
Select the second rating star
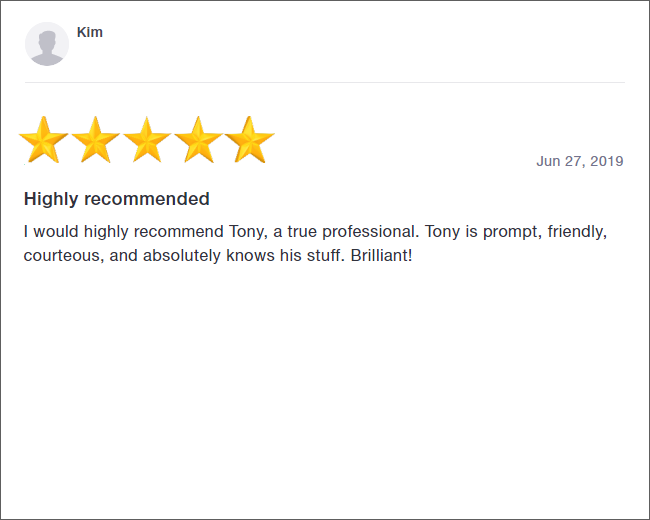pos(96,140)
